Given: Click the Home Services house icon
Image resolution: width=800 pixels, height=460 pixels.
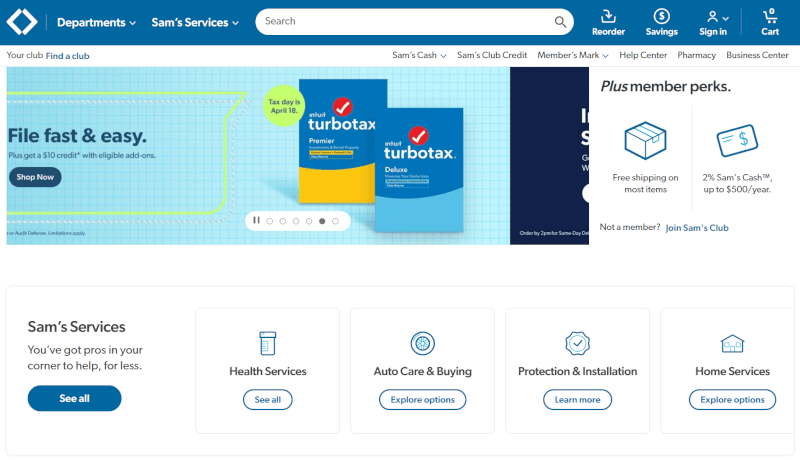Looking at the screenshot, I should 732,344.
